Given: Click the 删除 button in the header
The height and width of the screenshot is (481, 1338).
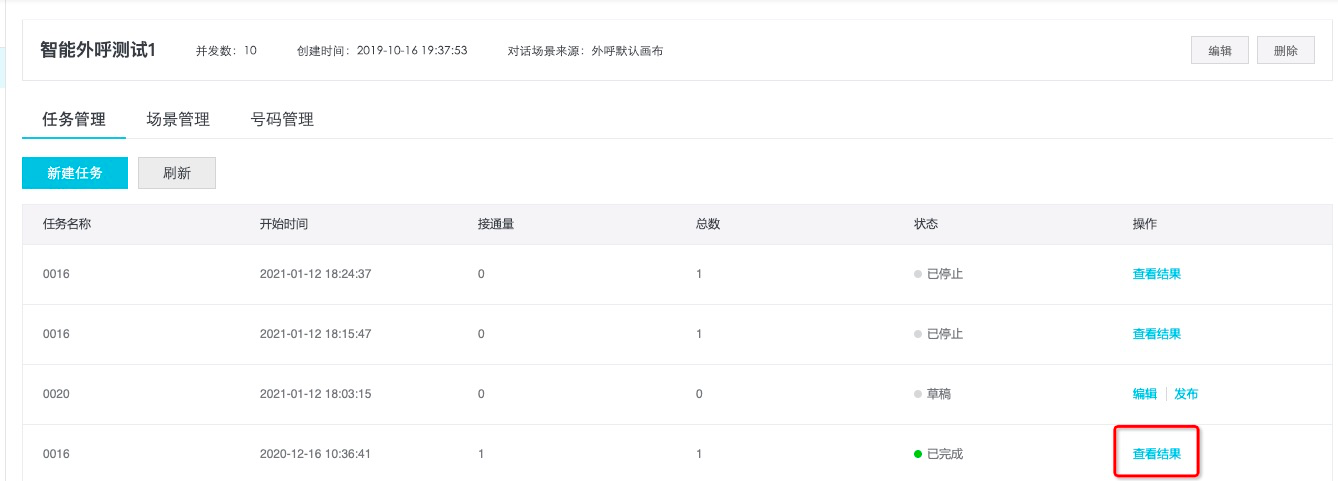Looking at the screenshot, I should coord(1285,50).
